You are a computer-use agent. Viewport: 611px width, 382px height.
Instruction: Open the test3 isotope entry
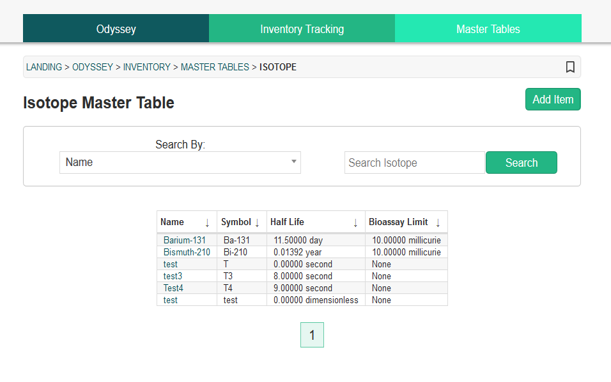pyautogui.click(x=173, y=276)
